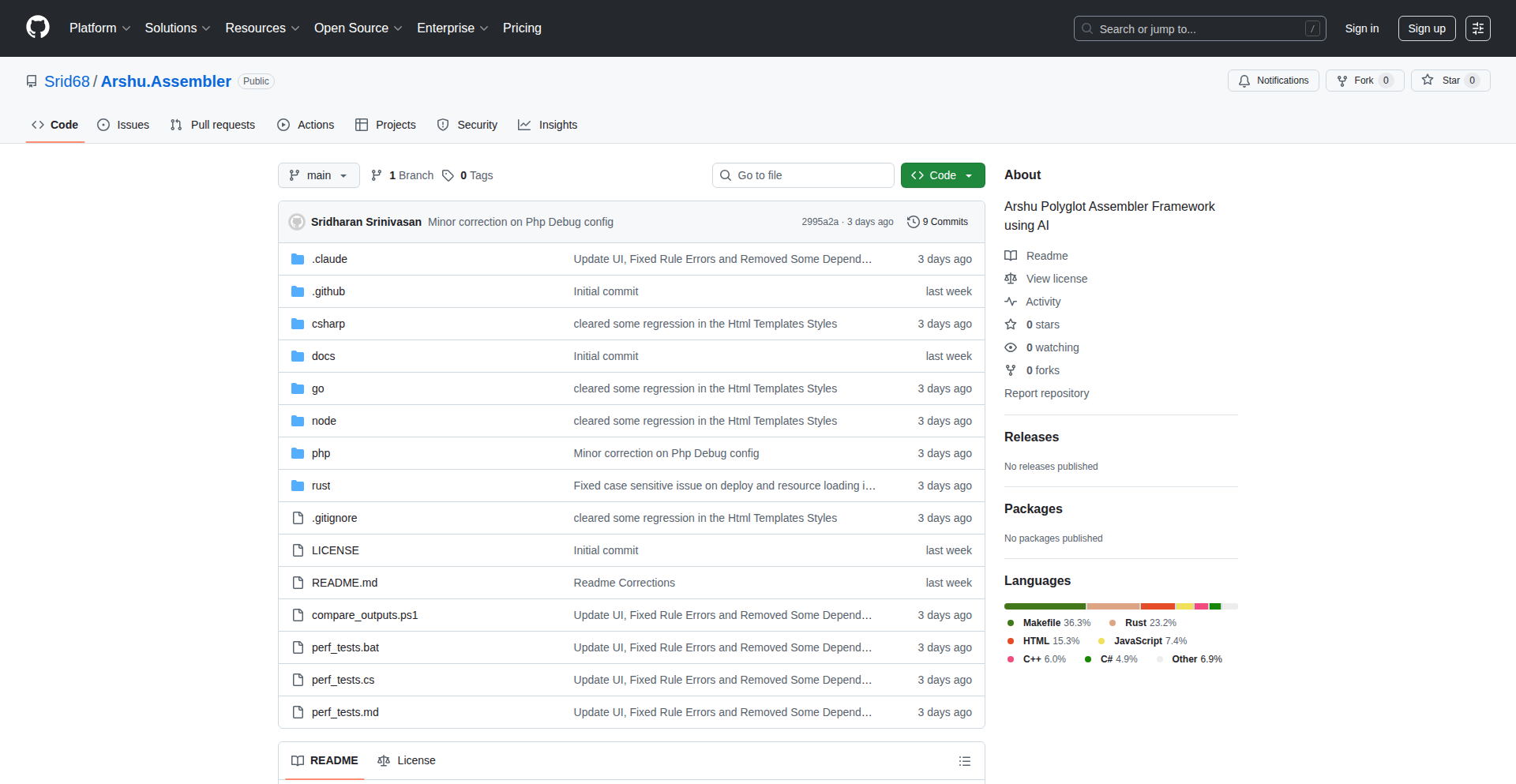The image size is (1516, 784).
Task: Click the commit history clock icon
Action: [x=914, y=222]
